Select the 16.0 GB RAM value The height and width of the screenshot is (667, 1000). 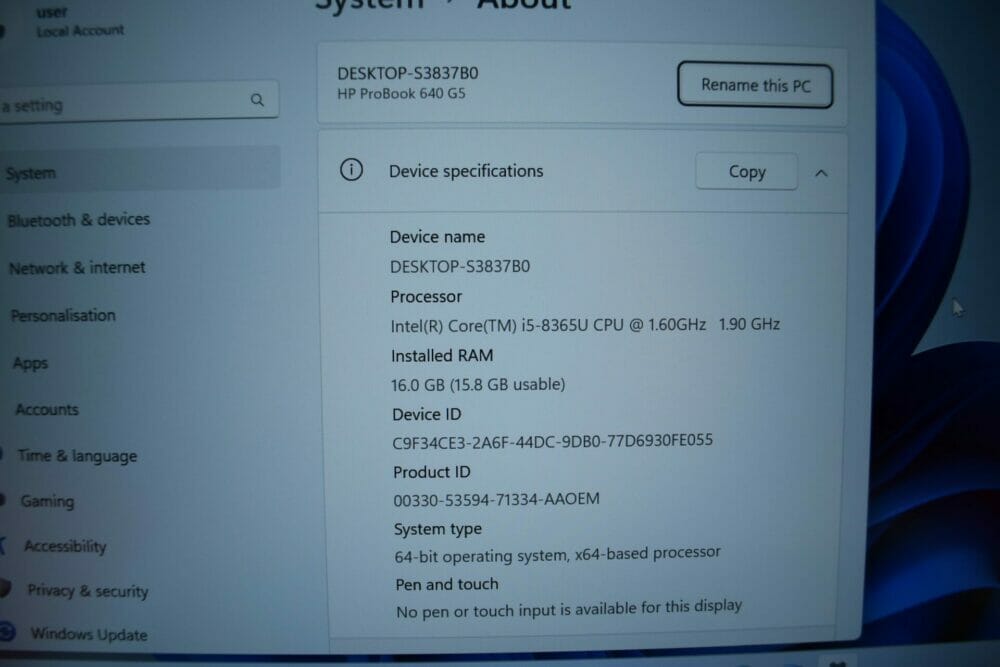click(478, 385)
